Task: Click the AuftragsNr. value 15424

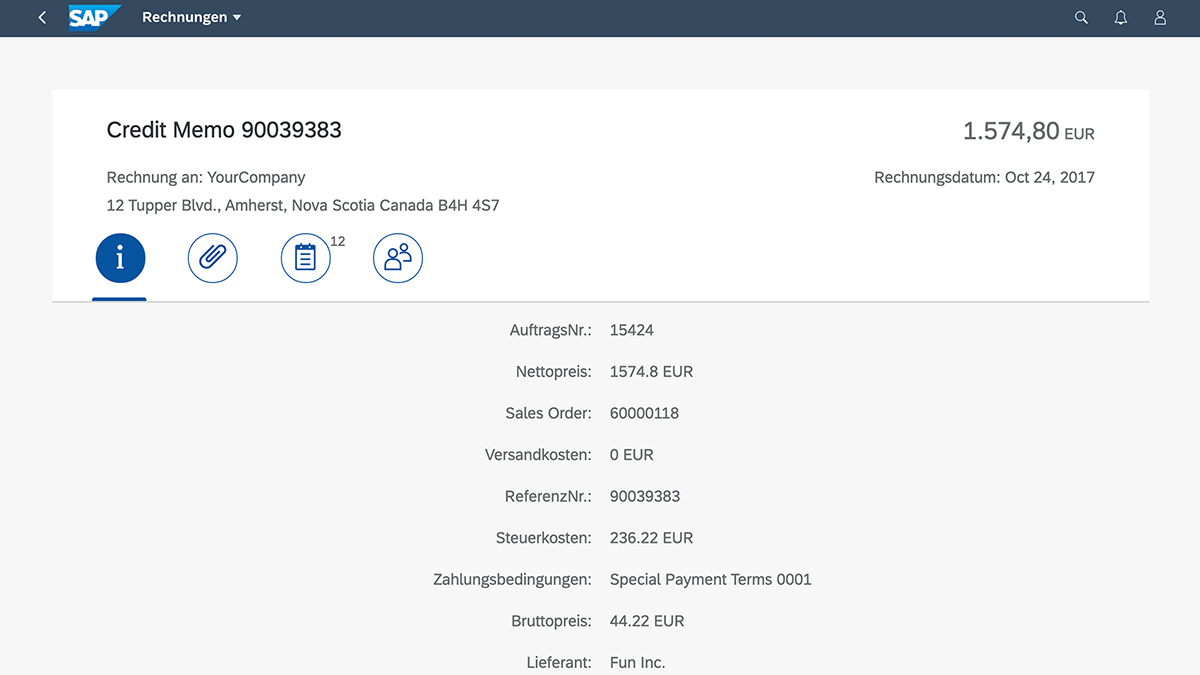Action: [631, 330]
